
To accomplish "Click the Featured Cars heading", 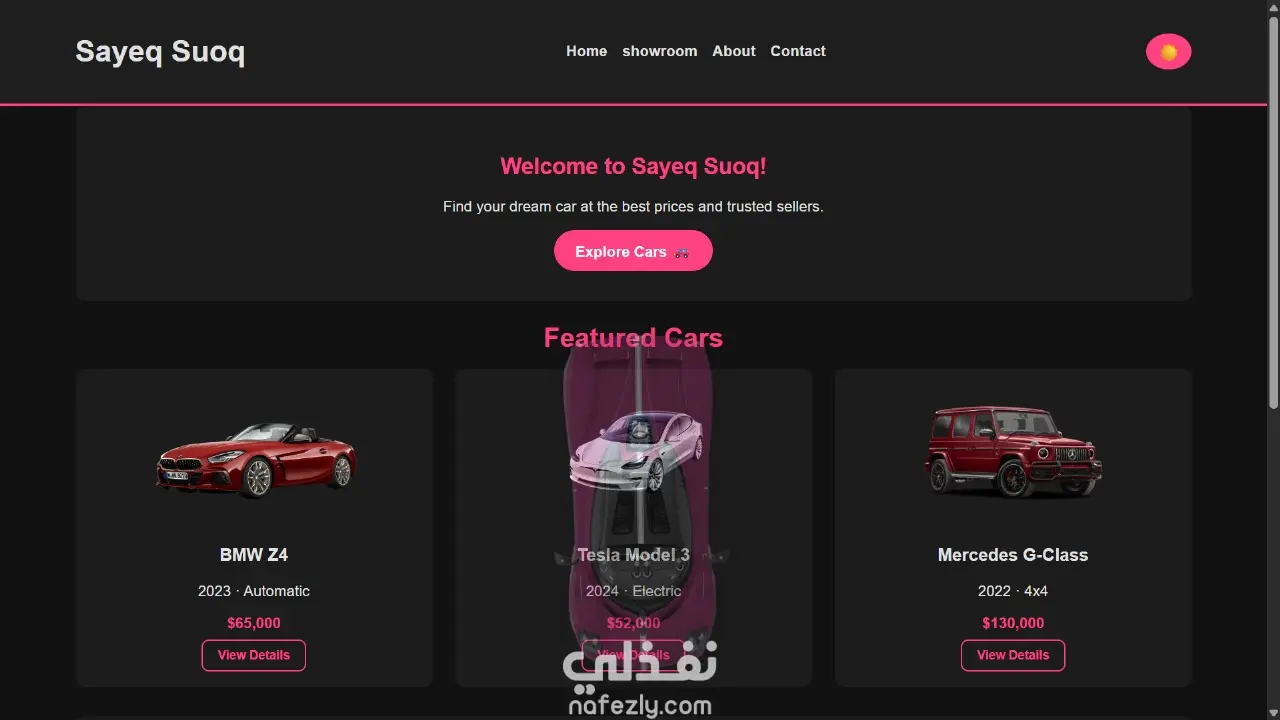I will pos(633,338).
